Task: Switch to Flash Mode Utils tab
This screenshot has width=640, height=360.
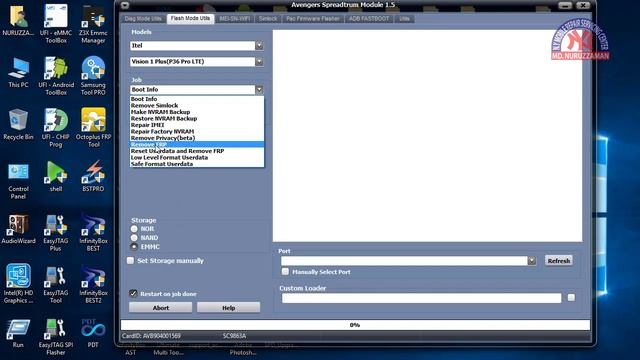Action: pos(190,18)
